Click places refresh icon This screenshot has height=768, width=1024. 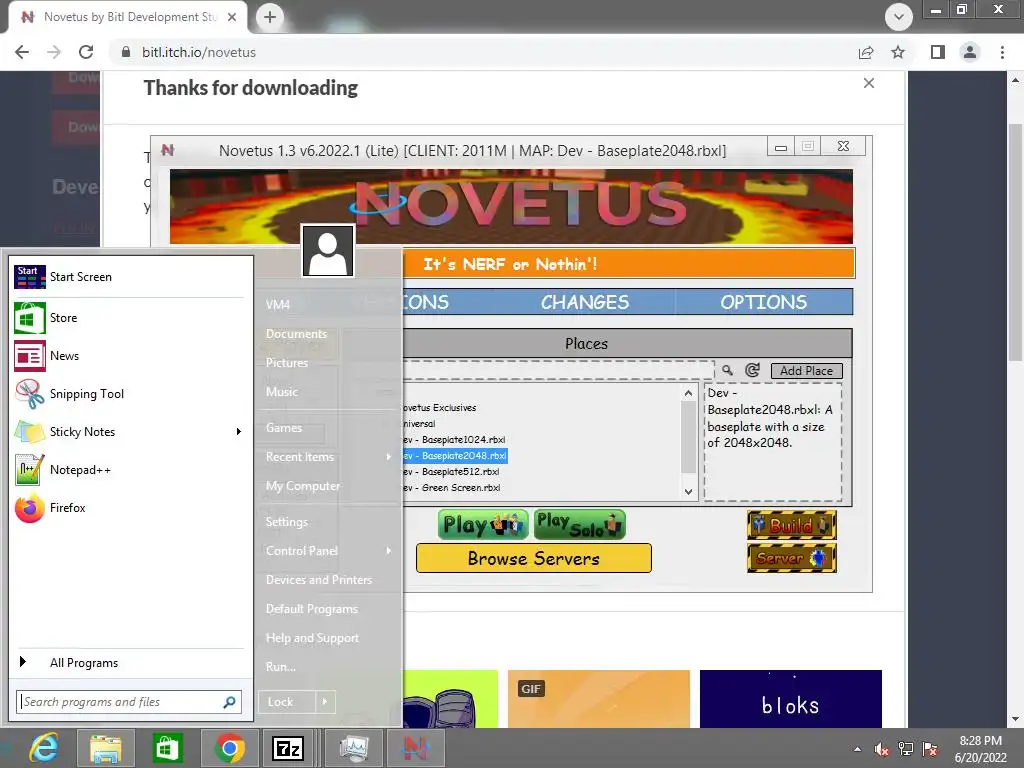[752, 370]
